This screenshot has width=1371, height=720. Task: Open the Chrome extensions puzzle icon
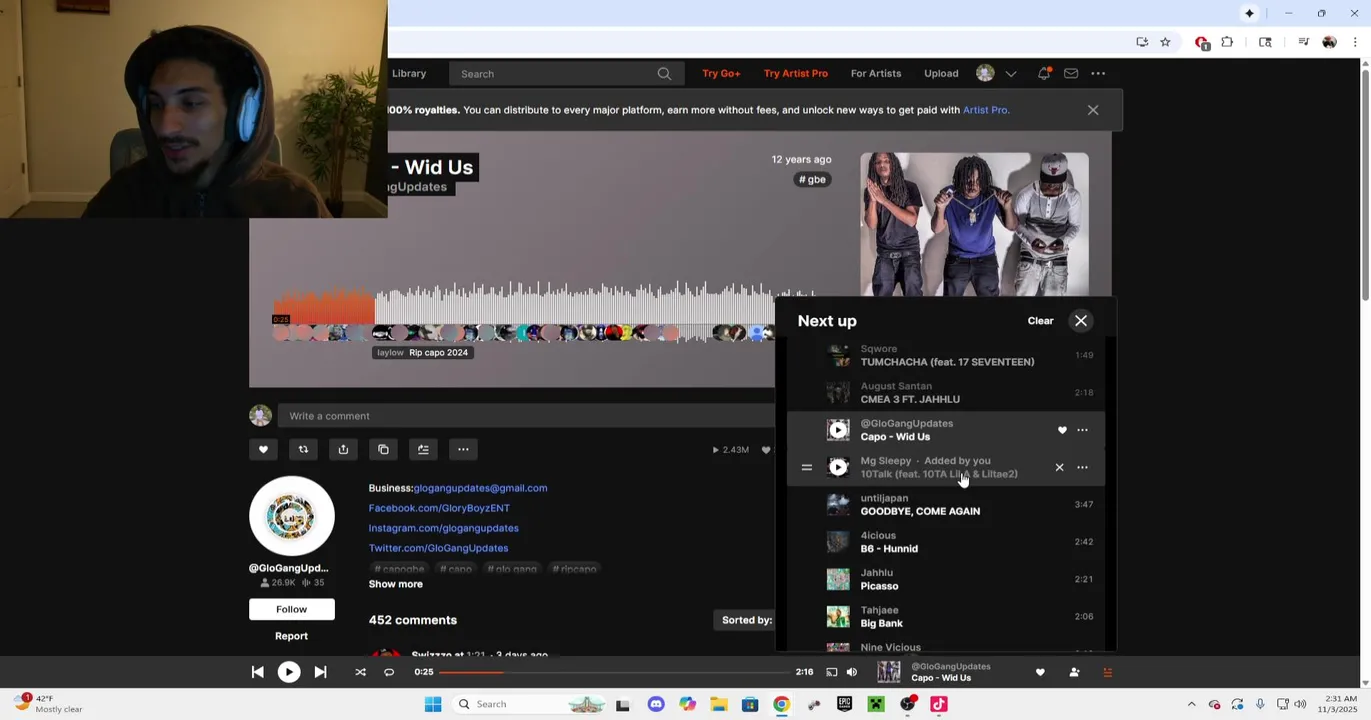[x=1227, y=42]
